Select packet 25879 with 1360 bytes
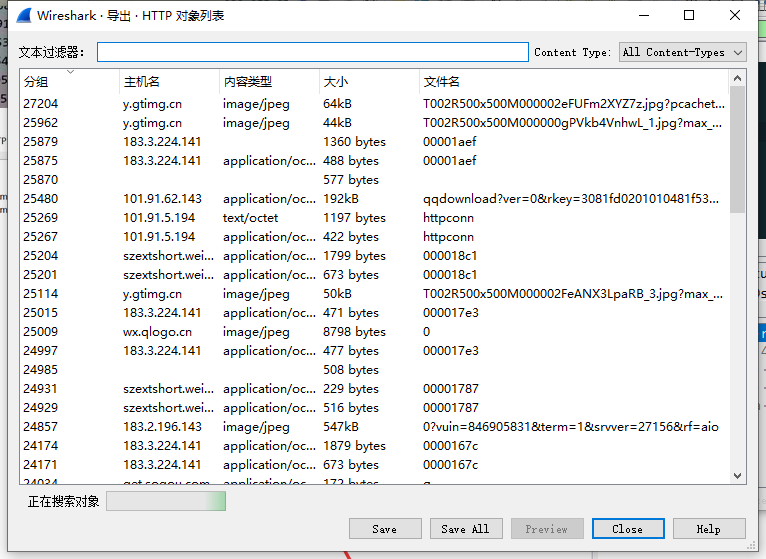The image size is (766, 559). click(x=374, y=142)
